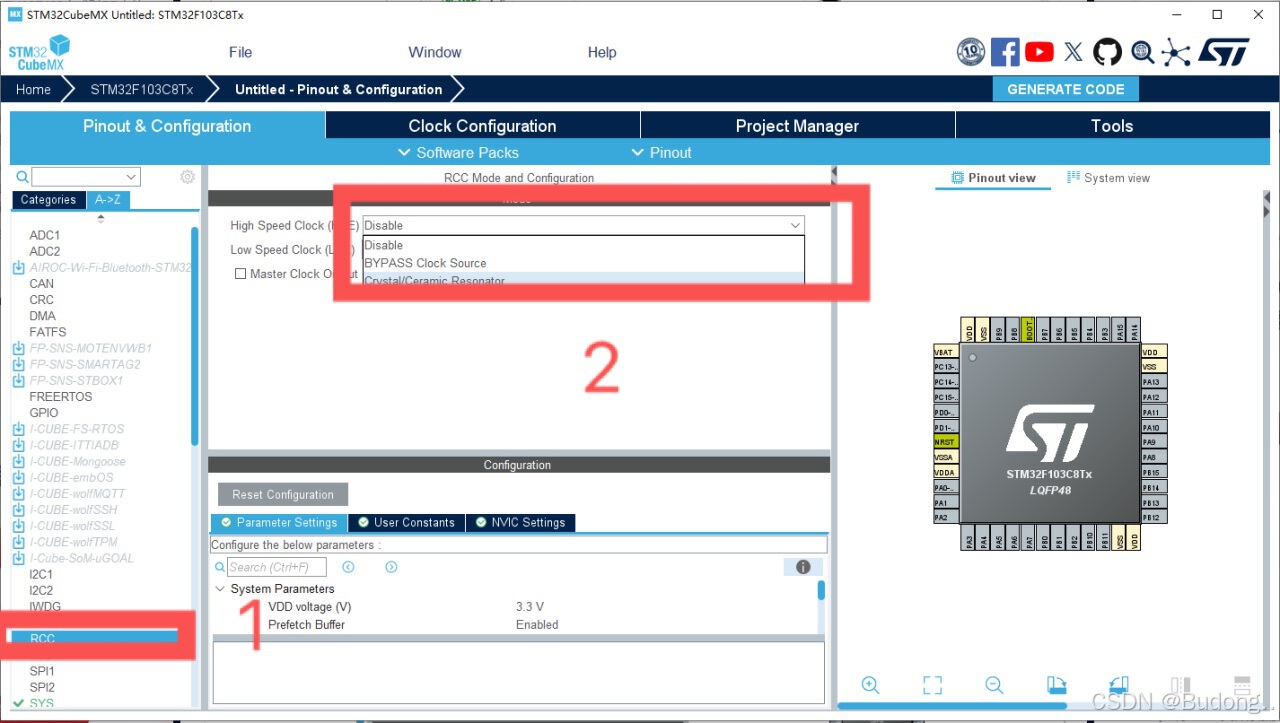Viewport: 1280px width, 723px height.
Task: Select GPIO in the peripheral list
Action: pyautogui.click(x=43, y=413)
